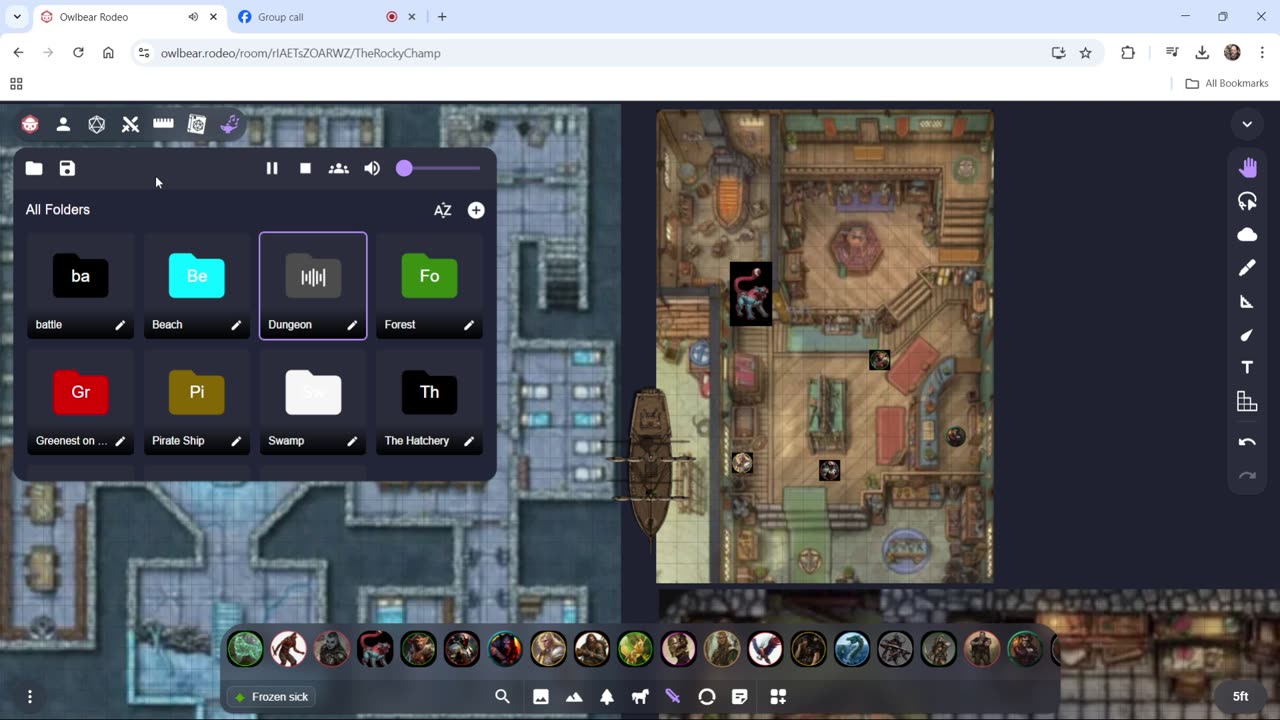Open the dice roller extension icon

point(97,124)
